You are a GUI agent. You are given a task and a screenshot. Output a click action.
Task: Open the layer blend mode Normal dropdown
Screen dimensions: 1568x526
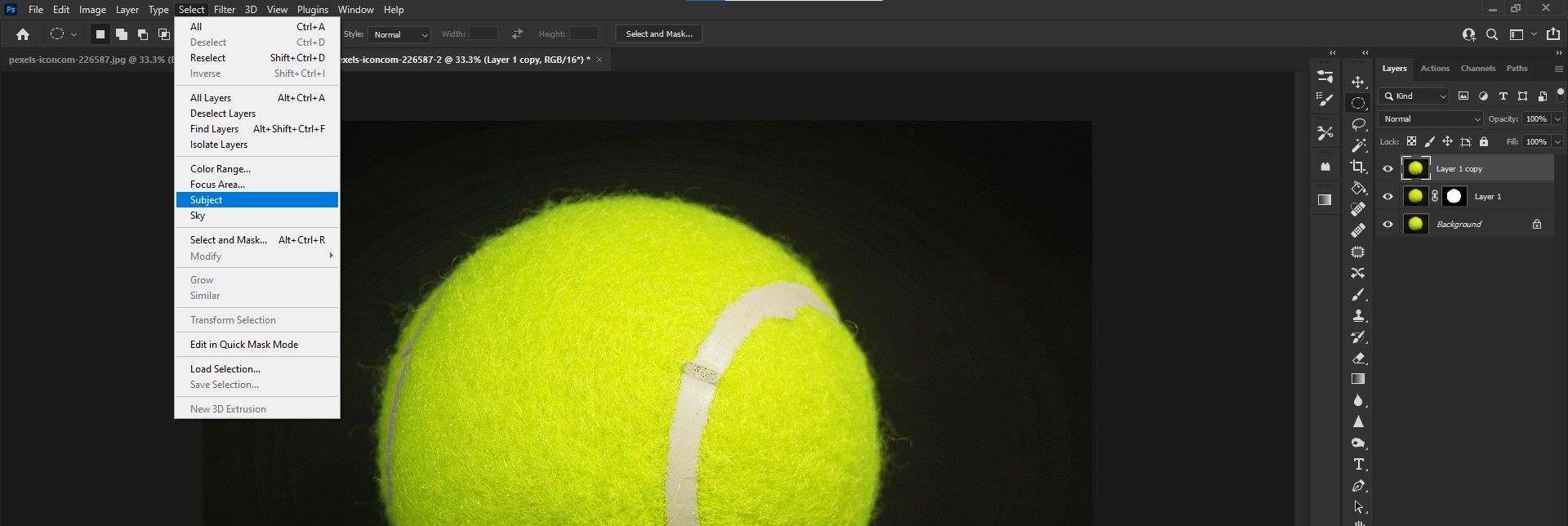click(x=1430, y=118)
